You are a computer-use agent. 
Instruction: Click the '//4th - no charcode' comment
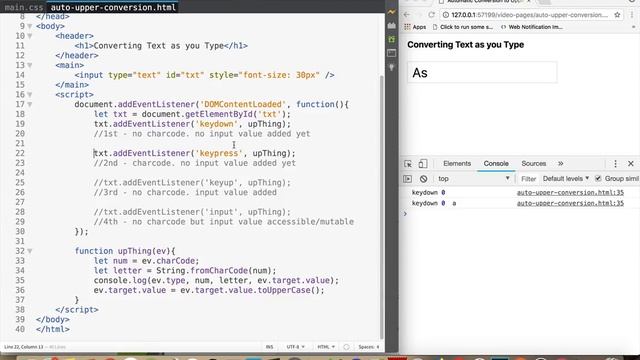224,222
